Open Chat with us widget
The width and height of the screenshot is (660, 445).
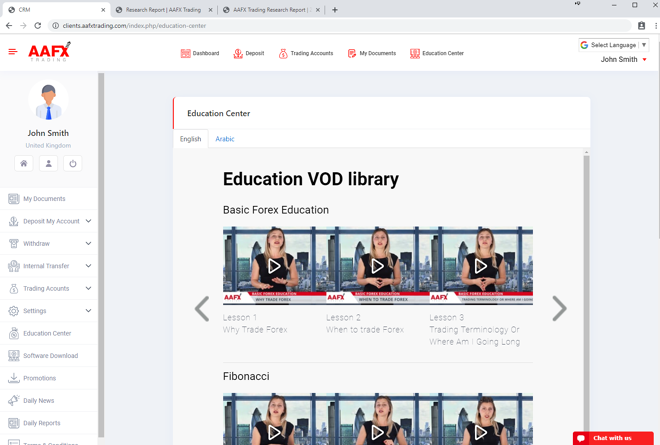click(613, 438)
